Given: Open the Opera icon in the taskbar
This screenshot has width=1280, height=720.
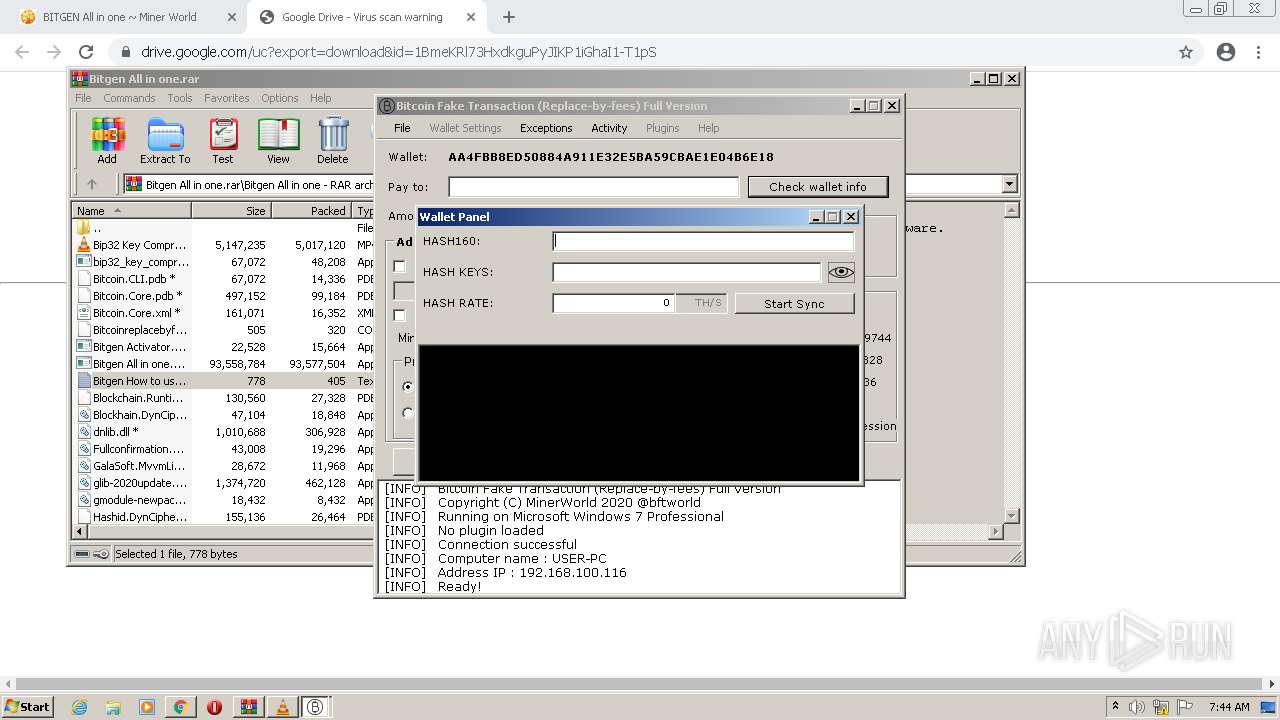Looking at the screenshot, I should coord(214,707).
